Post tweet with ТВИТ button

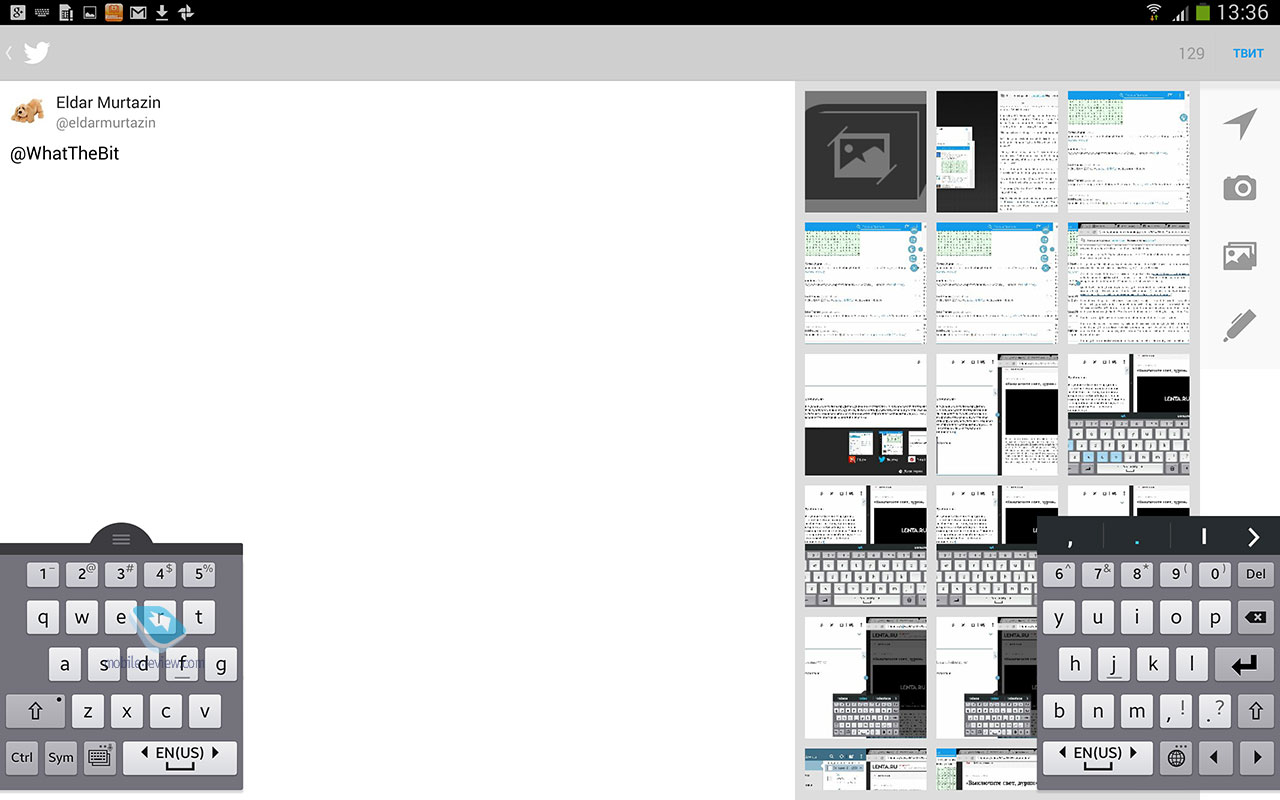tap(1247, 53)
